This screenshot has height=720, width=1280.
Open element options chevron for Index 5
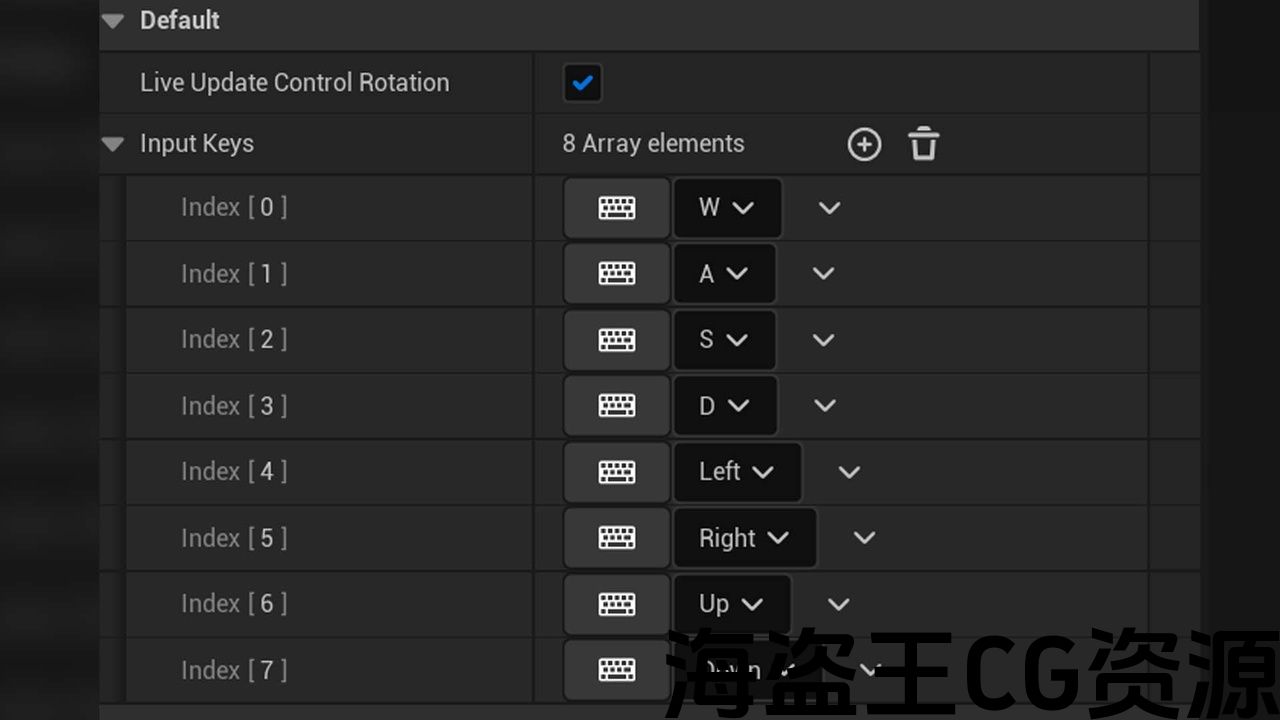[864, 538]
